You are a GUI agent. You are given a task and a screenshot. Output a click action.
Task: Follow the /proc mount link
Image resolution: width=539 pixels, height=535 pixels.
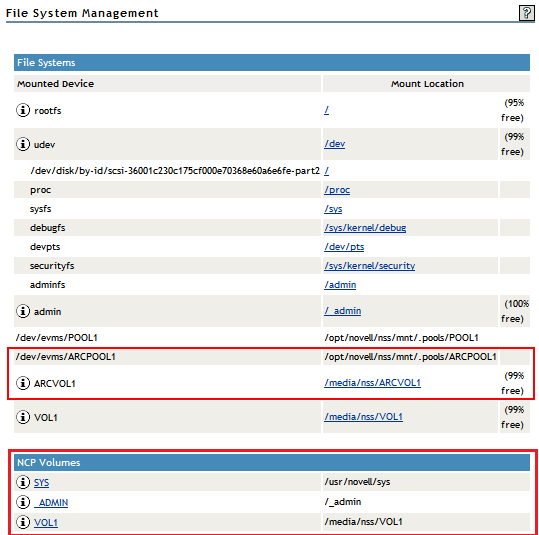click(x=337, y=190)
